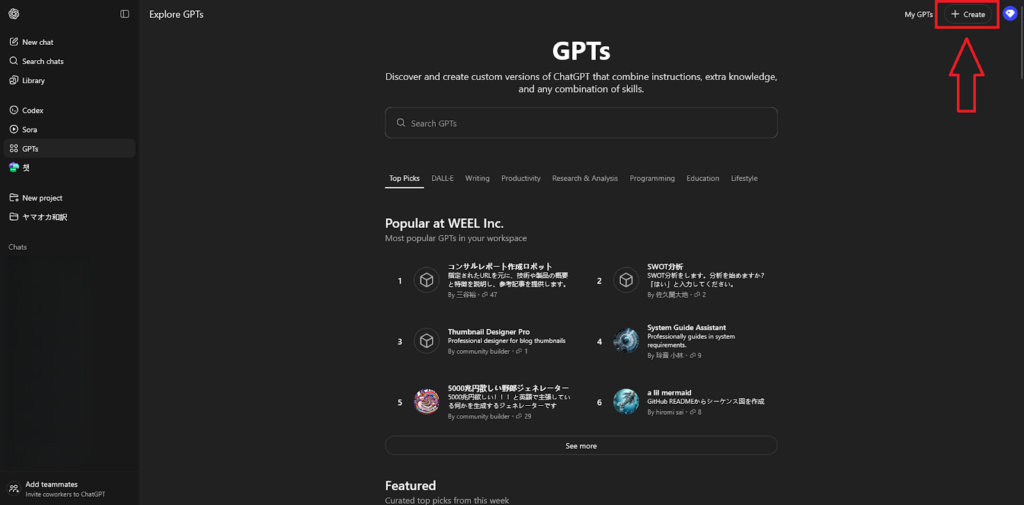The image size is (1024, 505).
Task: Click the Codex icon in sidebar
Action: pyautogui.click(x=14, y=110)
